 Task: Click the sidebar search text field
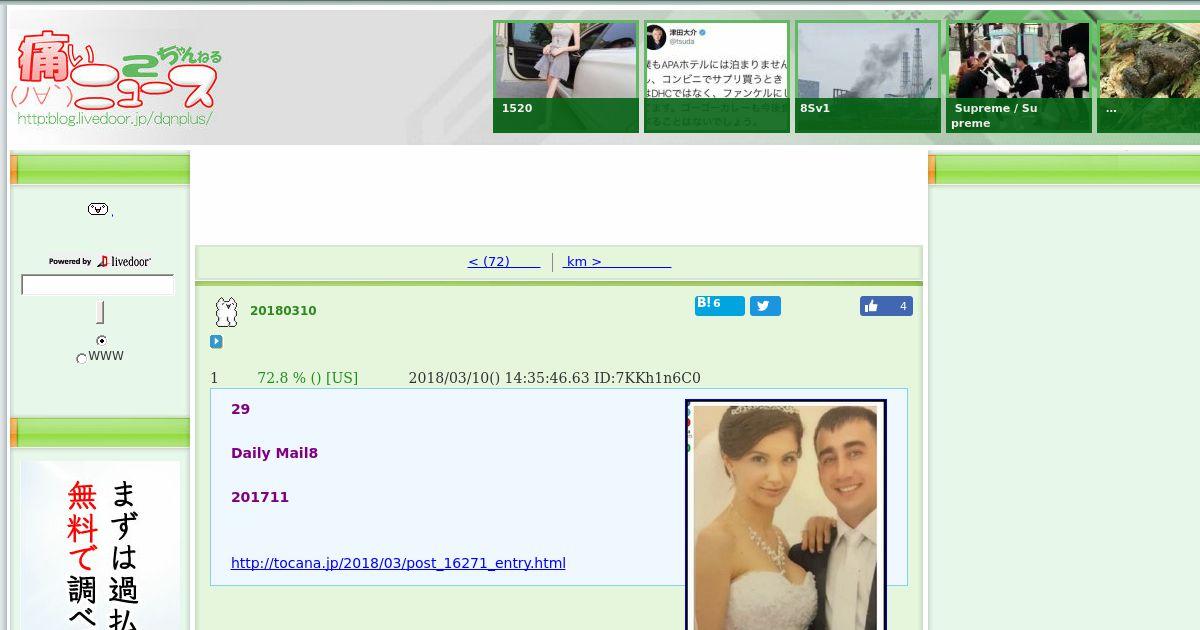pyautogui.click(x=98, y=285)
